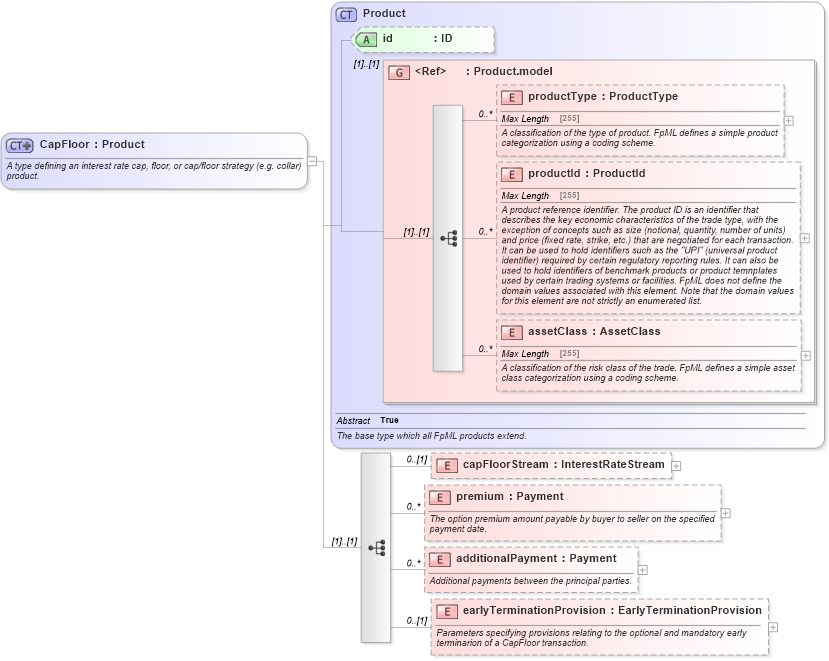Expand the productId element
Screen dimensions: 829x661
pos(805,238)
